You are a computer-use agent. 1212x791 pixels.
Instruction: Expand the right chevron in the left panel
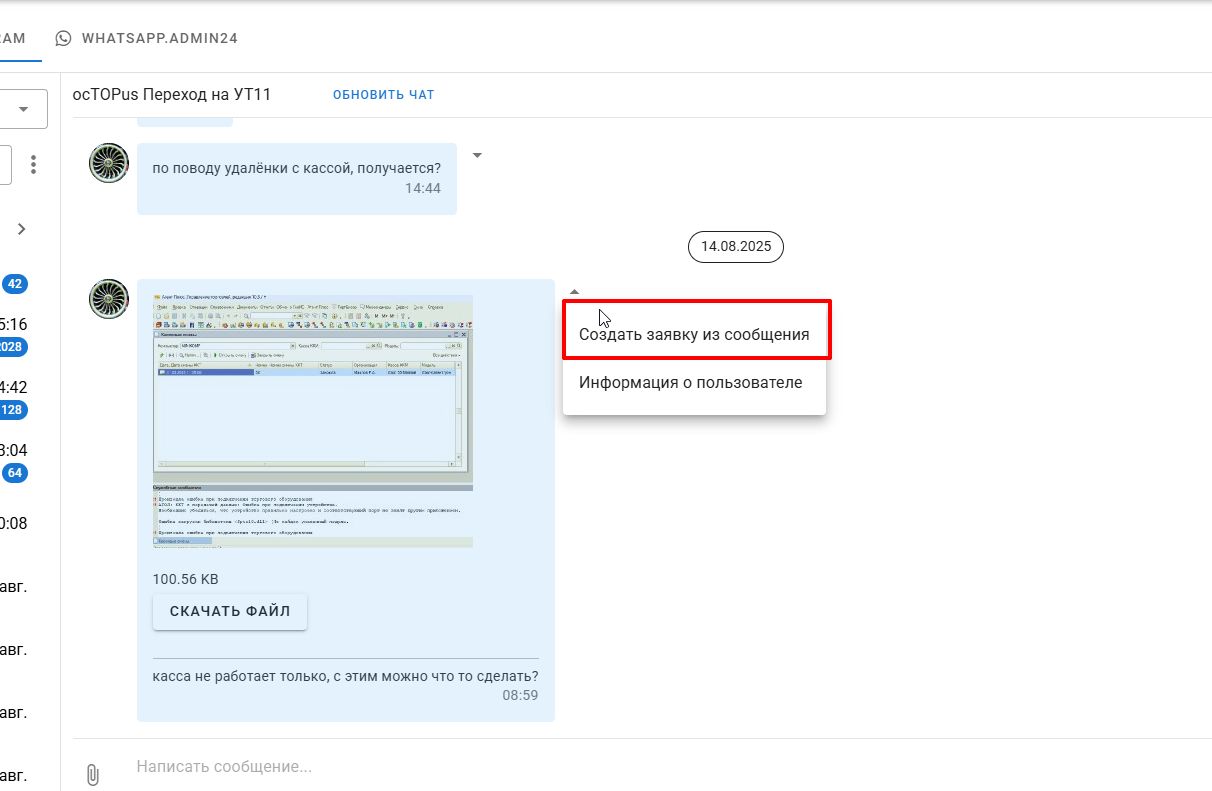(21, 229)
